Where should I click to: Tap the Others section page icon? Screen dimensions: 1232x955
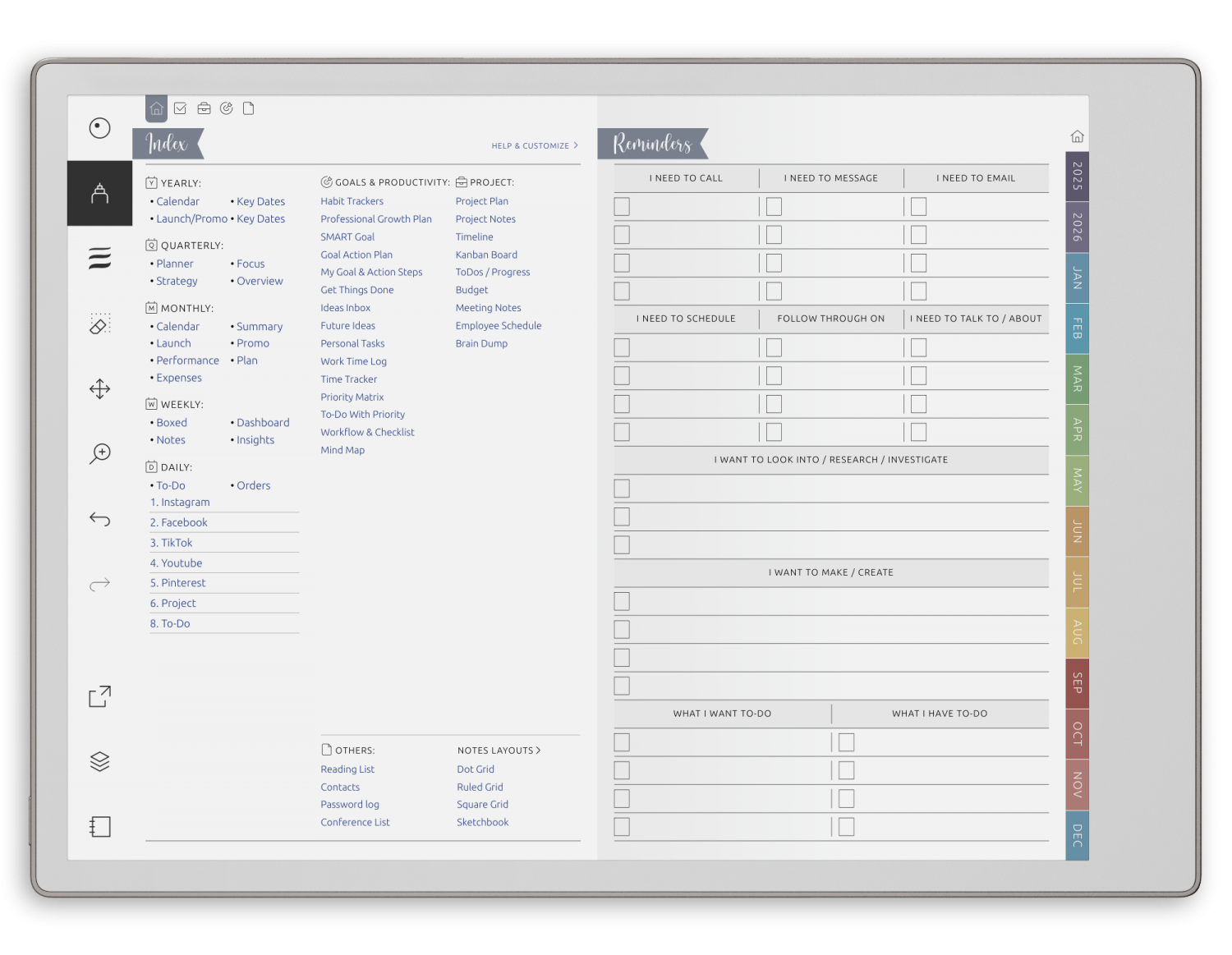click(x=326, y=750)
